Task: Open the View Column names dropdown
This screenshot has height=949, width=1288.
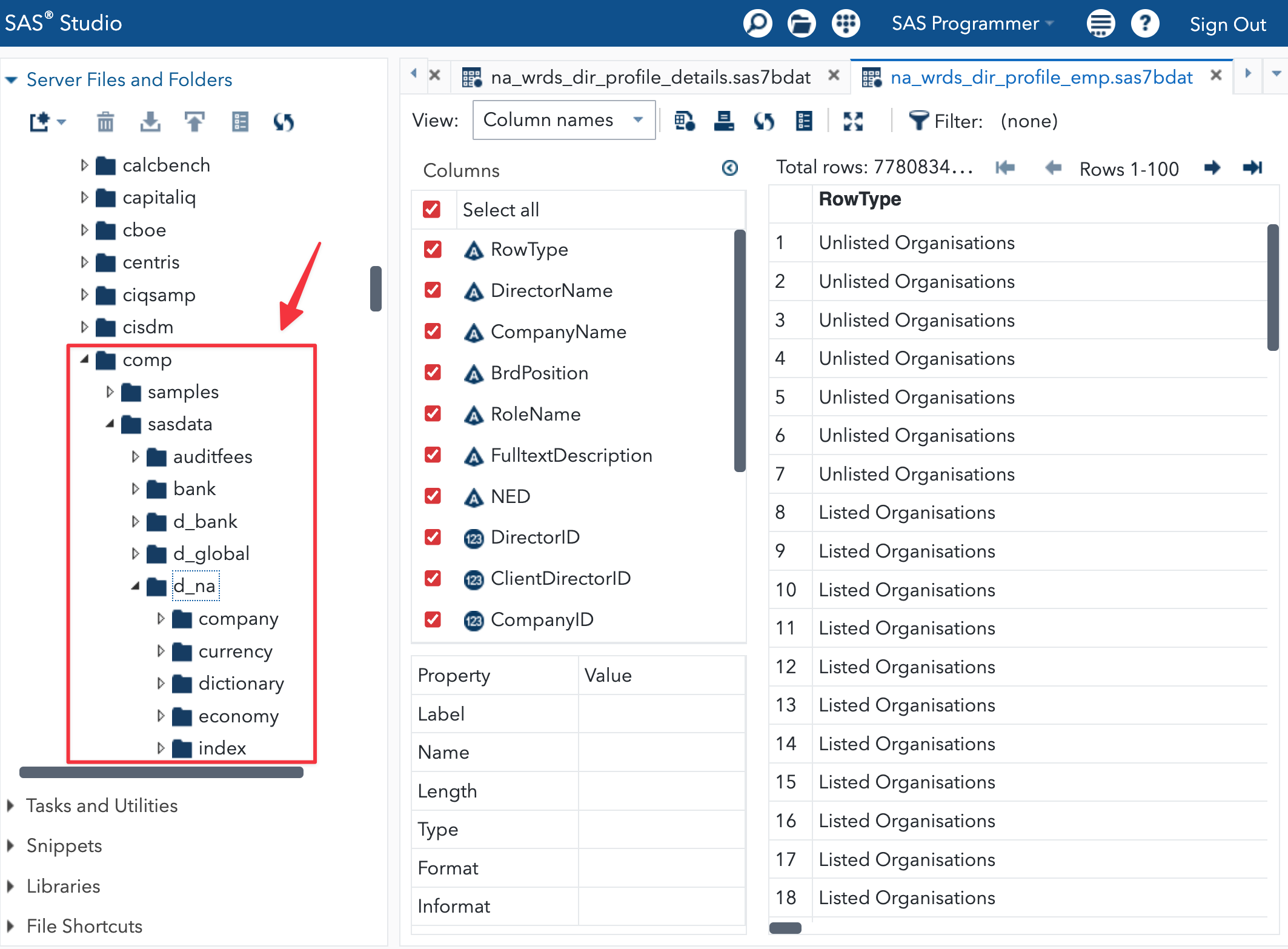Action: pyautogui.click(x=563, y=120)
